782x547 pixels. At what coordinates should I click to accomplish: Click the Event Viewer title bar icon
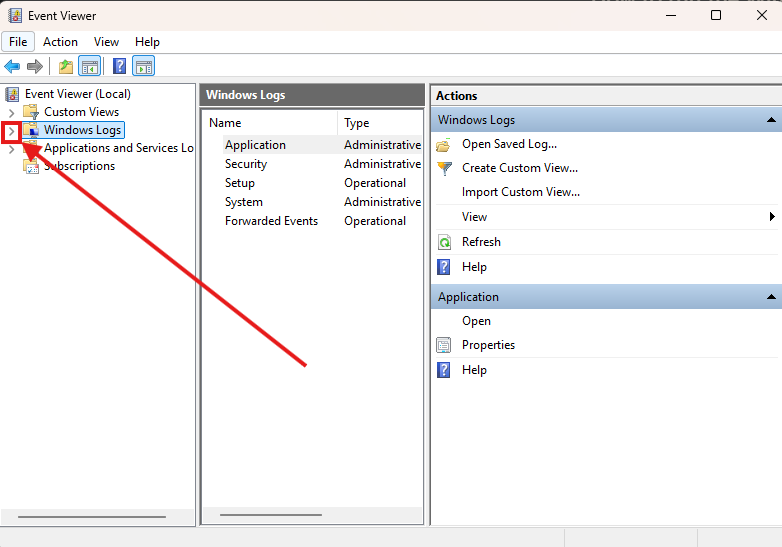click(15, 15)
